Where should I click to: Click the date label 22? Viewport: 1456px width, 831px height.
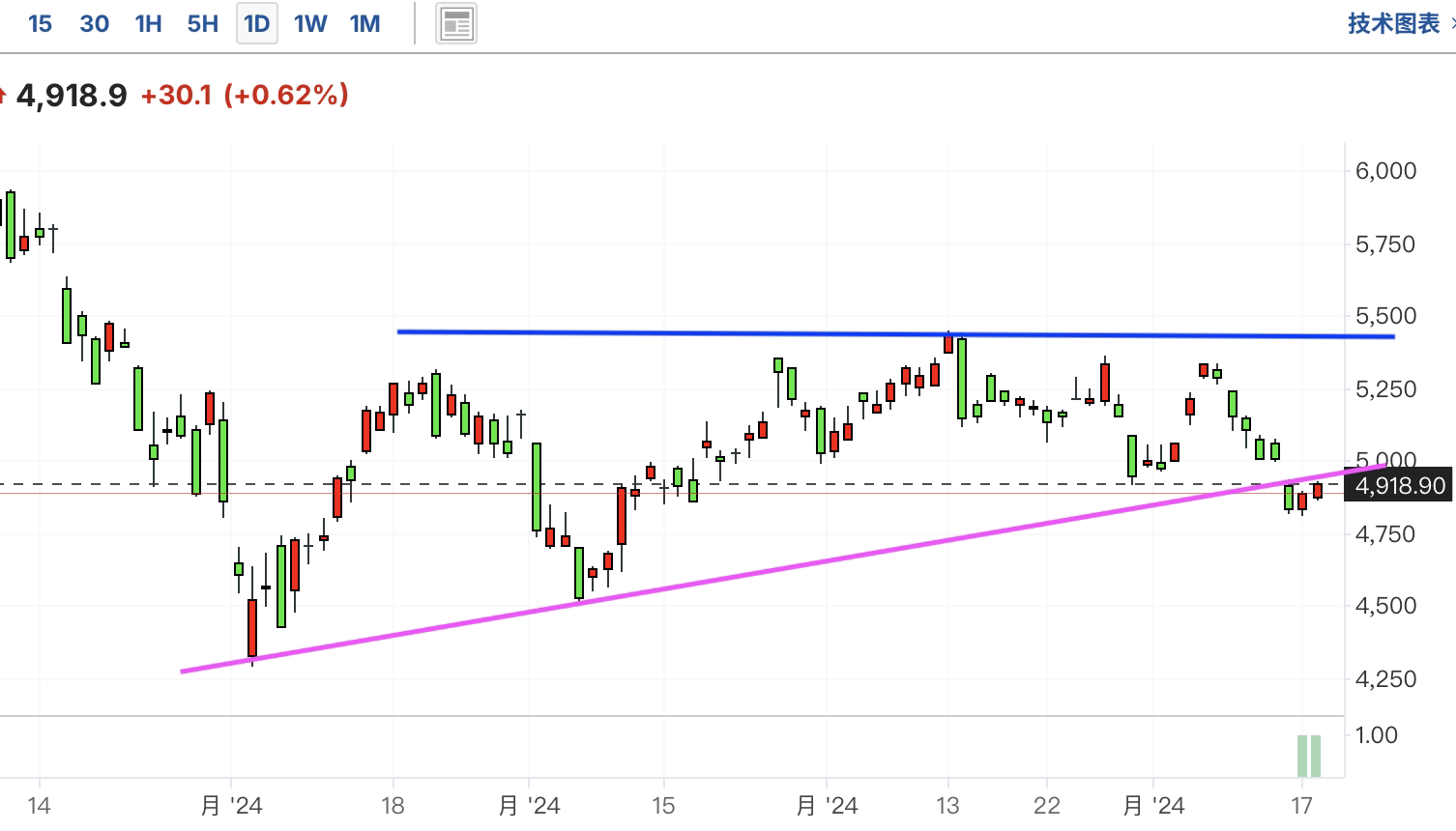1047,806
